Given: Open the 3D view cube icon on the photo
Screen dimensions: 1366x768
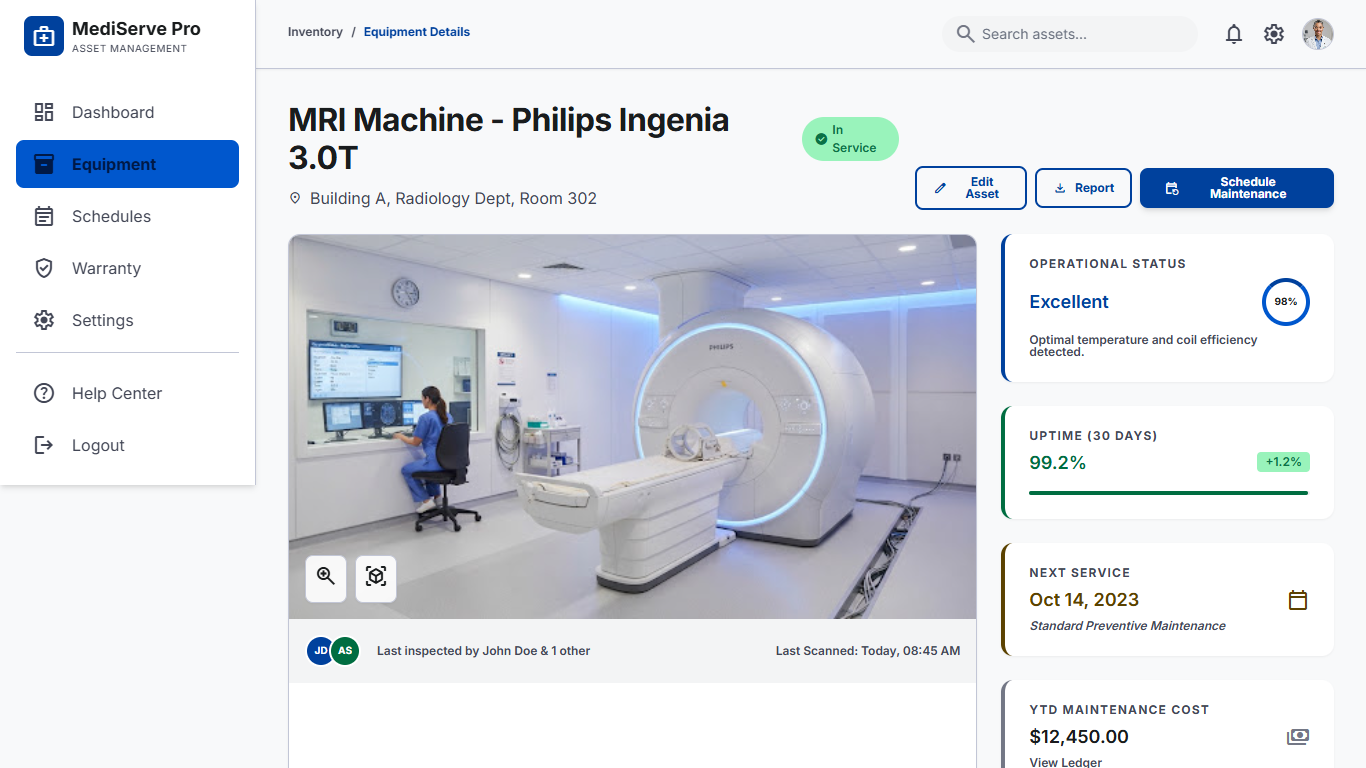Looking at the screenshot, I should click(x=376, y=579).
